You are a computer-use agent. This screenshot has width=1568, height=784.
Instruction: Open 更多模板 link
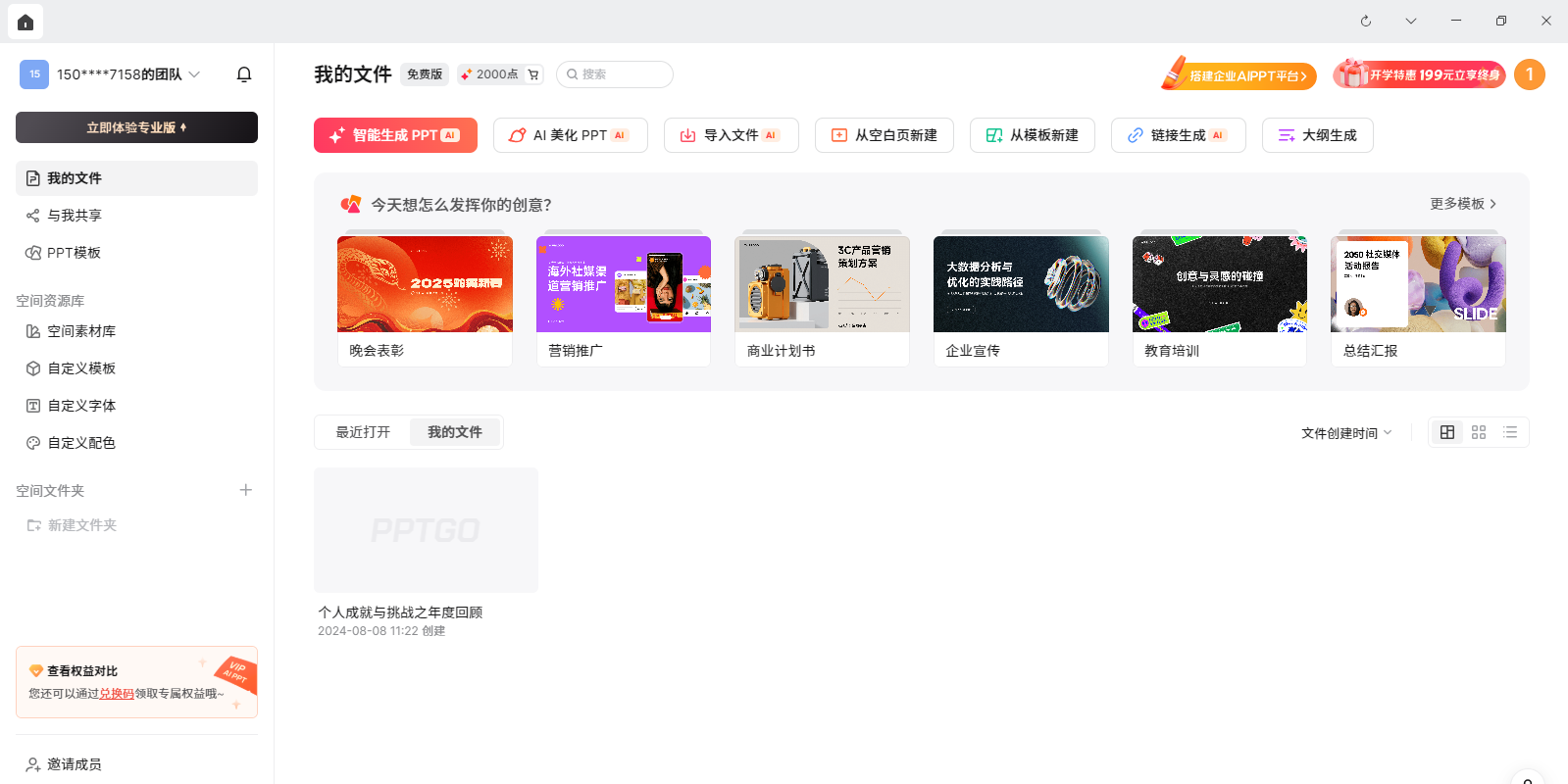(1462, 204)
